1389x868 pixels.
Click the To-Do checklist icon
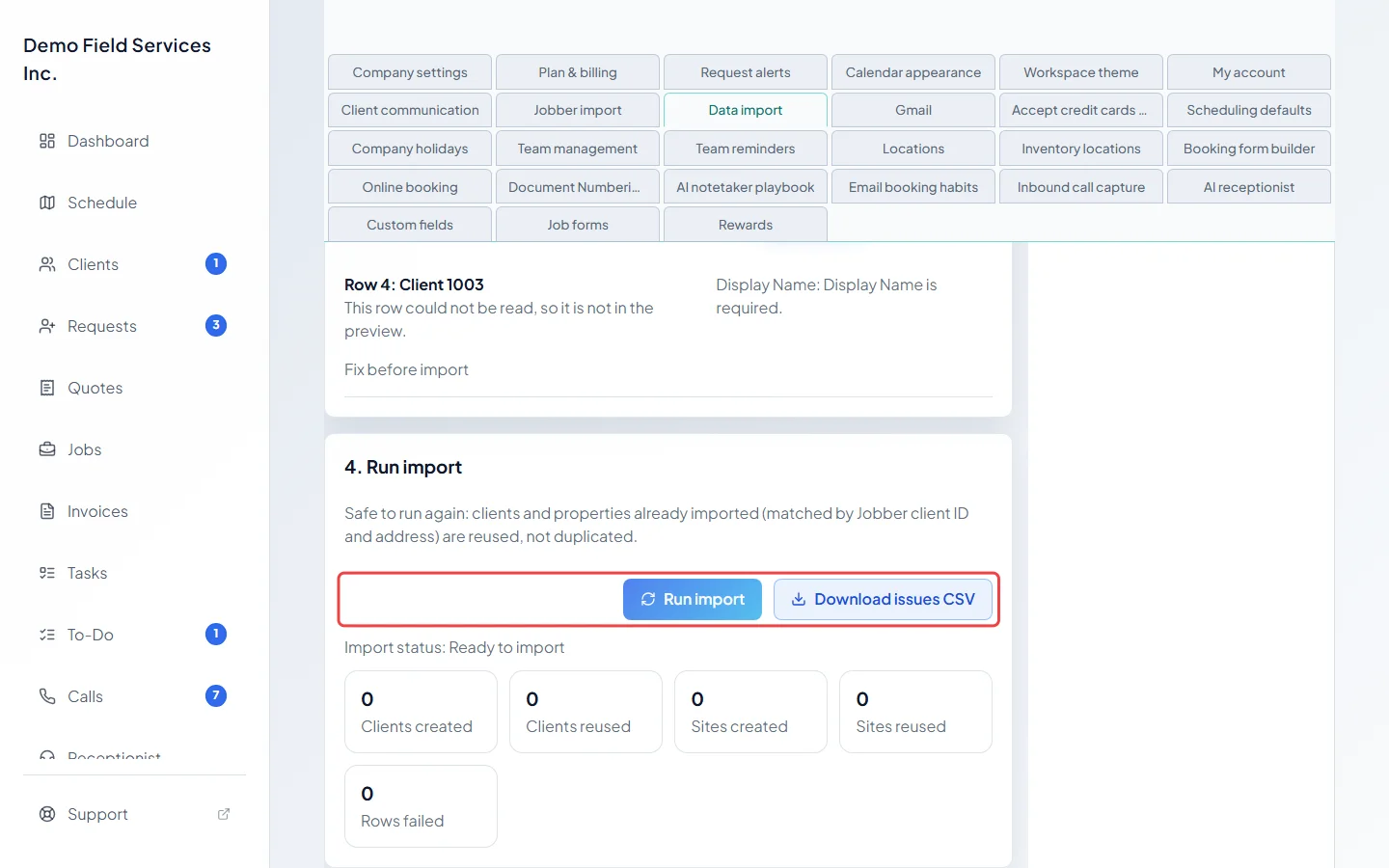point(47,635)
